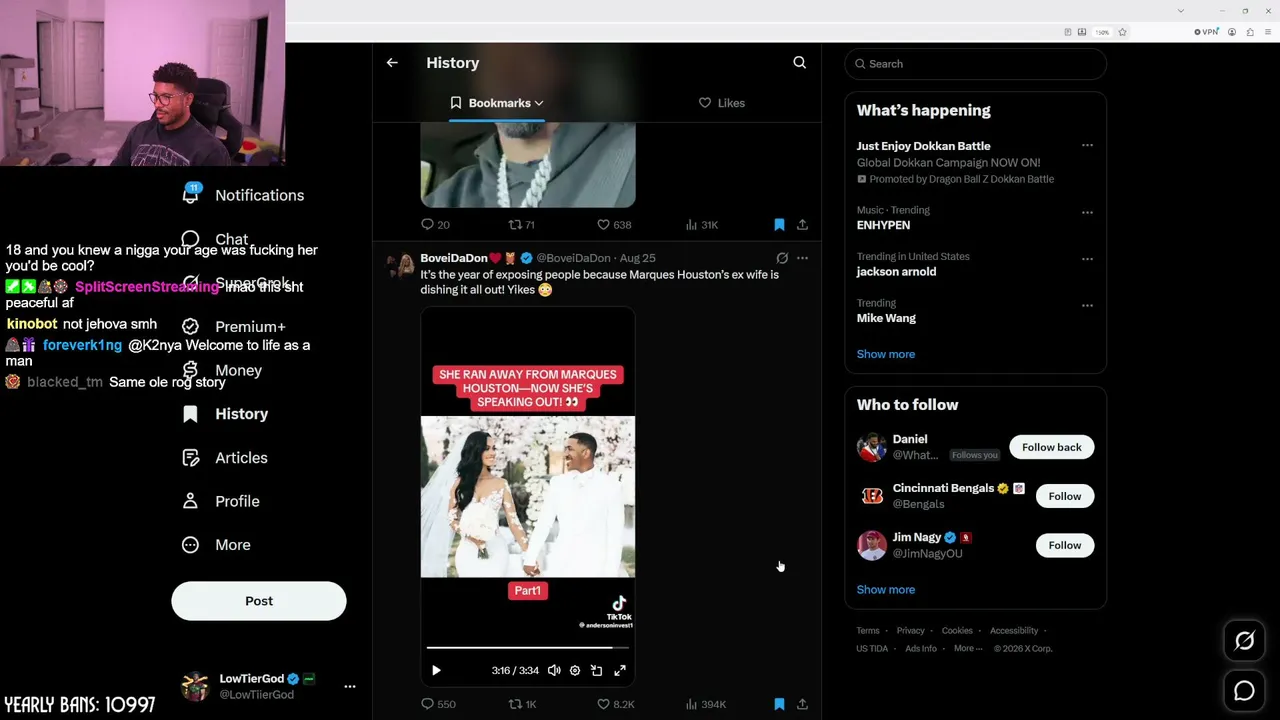Click the Post button
1280x720 pixels.
pos(259,601)
